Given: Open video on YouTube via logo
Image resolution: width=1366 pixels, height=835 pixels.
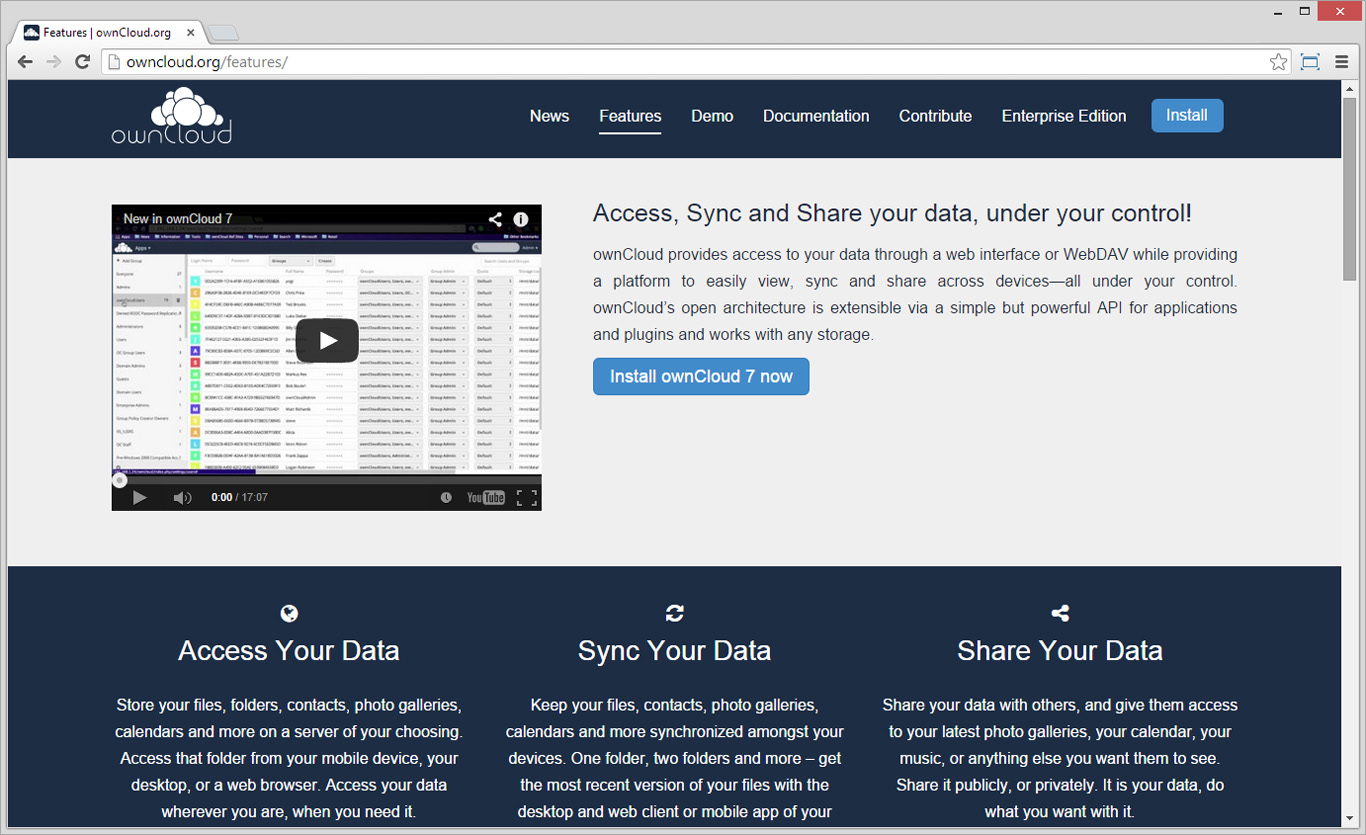Looking at the screenshot, I should [486, 497].
